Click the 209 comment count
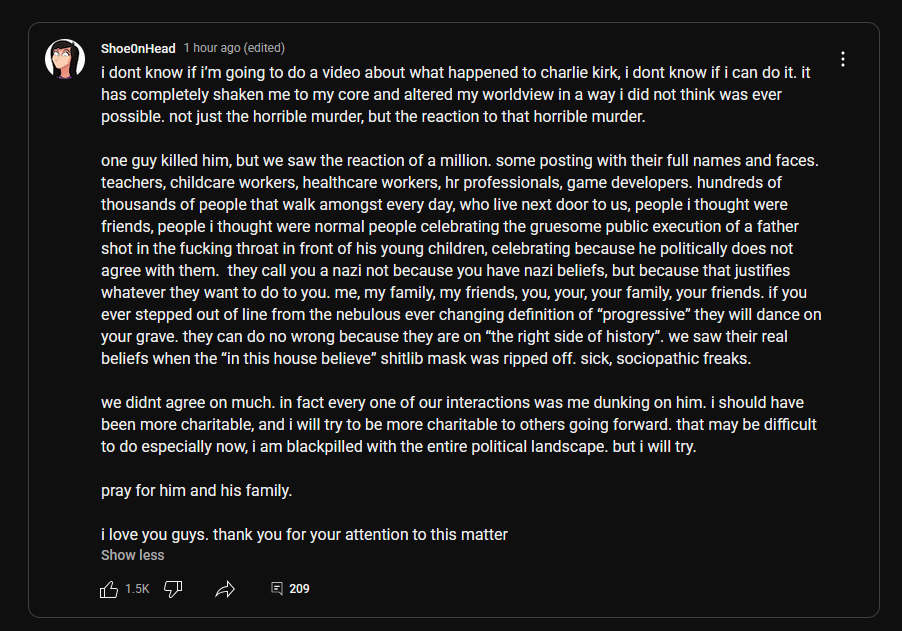Screen dimensions: 902x631 299,589
